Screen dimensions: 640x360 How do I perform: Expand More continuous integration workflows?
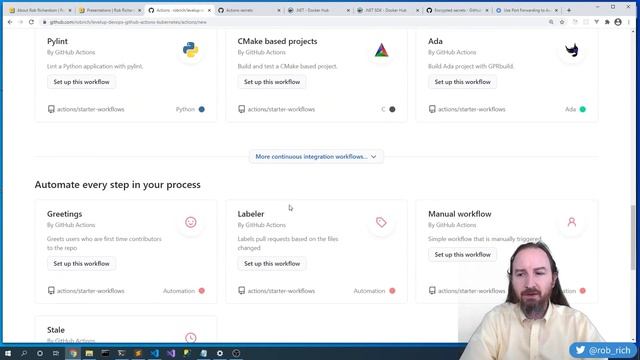[316, 156]
